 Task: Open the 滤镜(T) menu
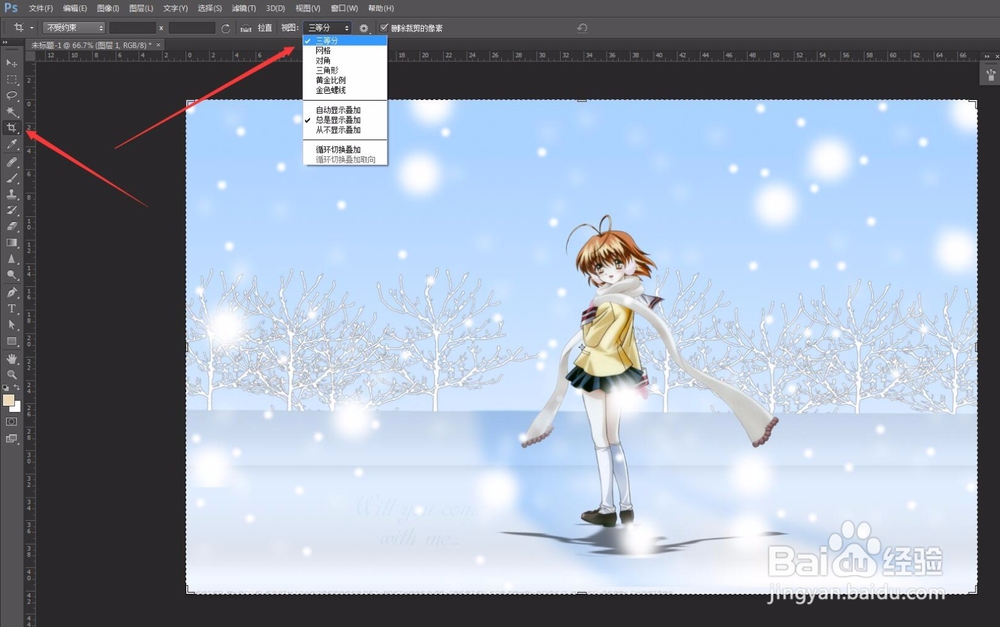pos(244,8)
